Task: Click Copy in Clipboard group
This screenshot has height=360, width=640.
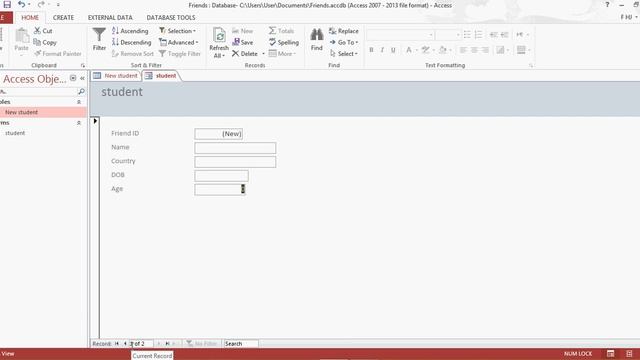Action: pyautogui.click(x=45, y=42)
